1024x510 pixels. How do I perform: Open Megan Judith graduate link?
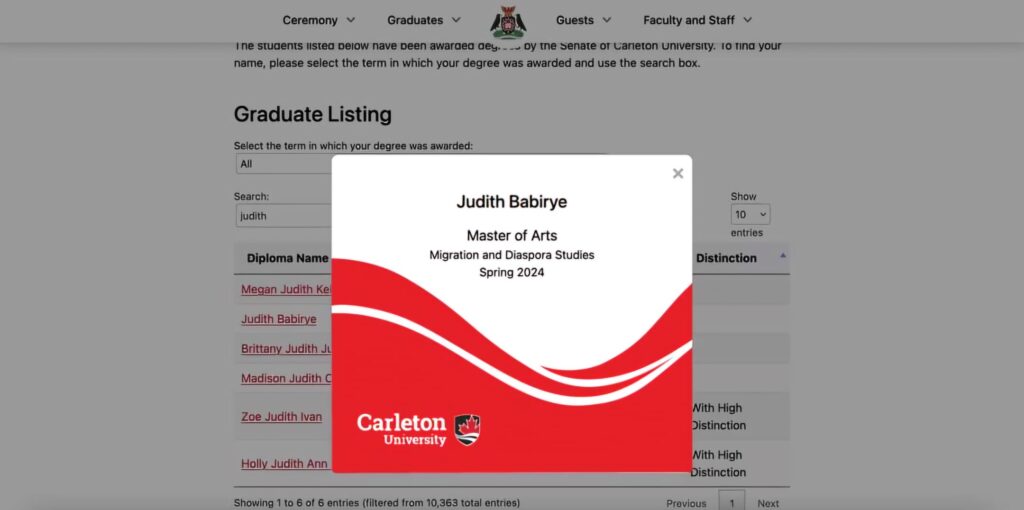pyautogui.click(x=286, y=289)
